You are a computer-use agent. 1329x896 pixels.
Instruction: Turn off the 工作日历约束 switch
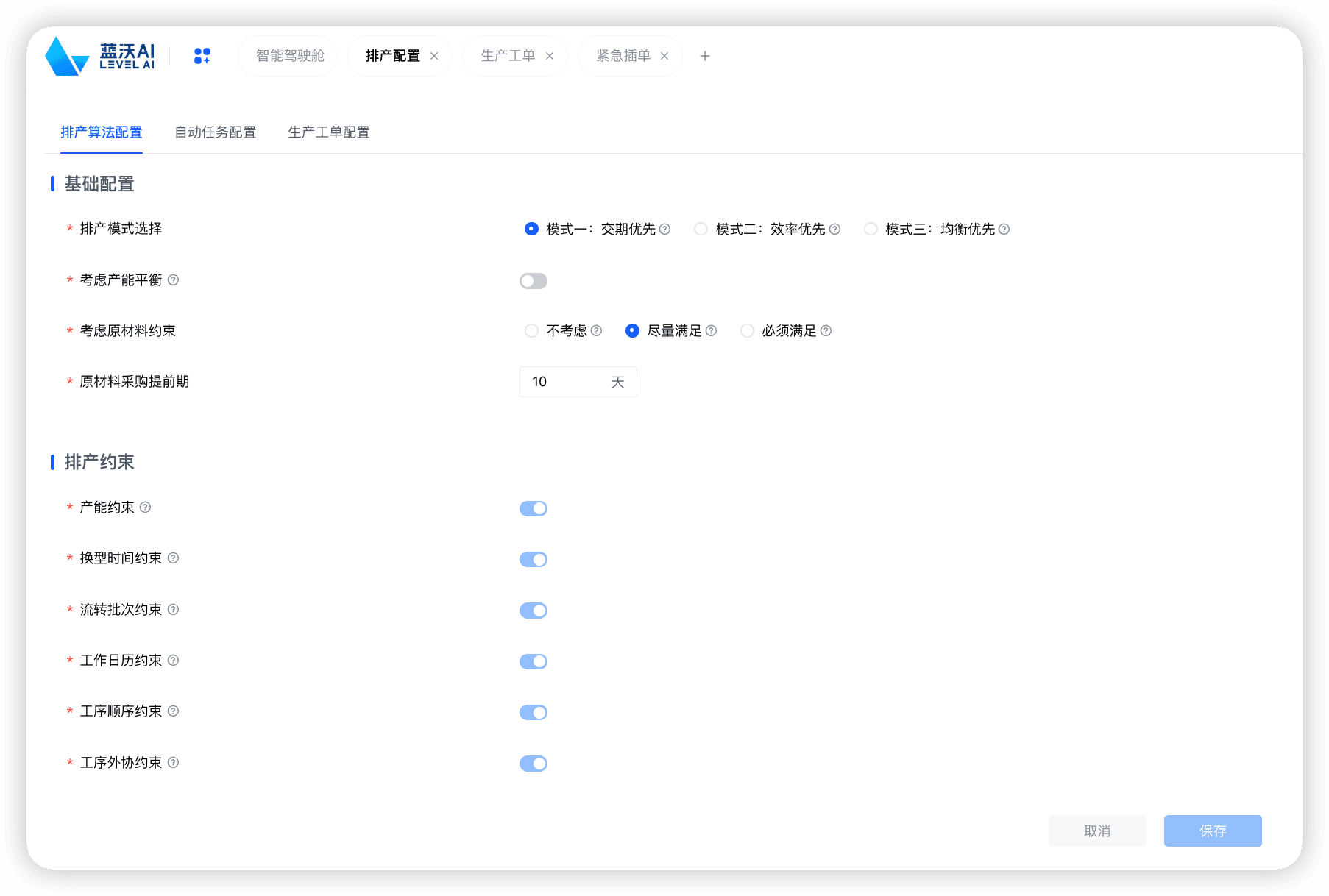(533, 661)
